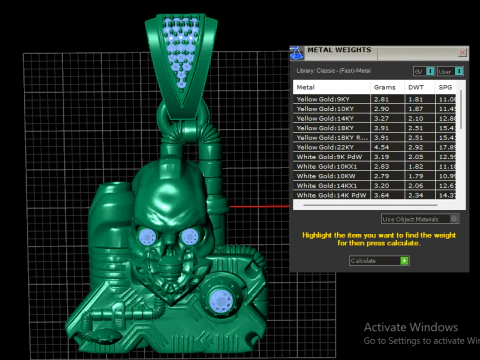The height and width of the screenshot is (360, 480).
Task: Click the green Calculate play arrow
Action: tap(404, 261)
